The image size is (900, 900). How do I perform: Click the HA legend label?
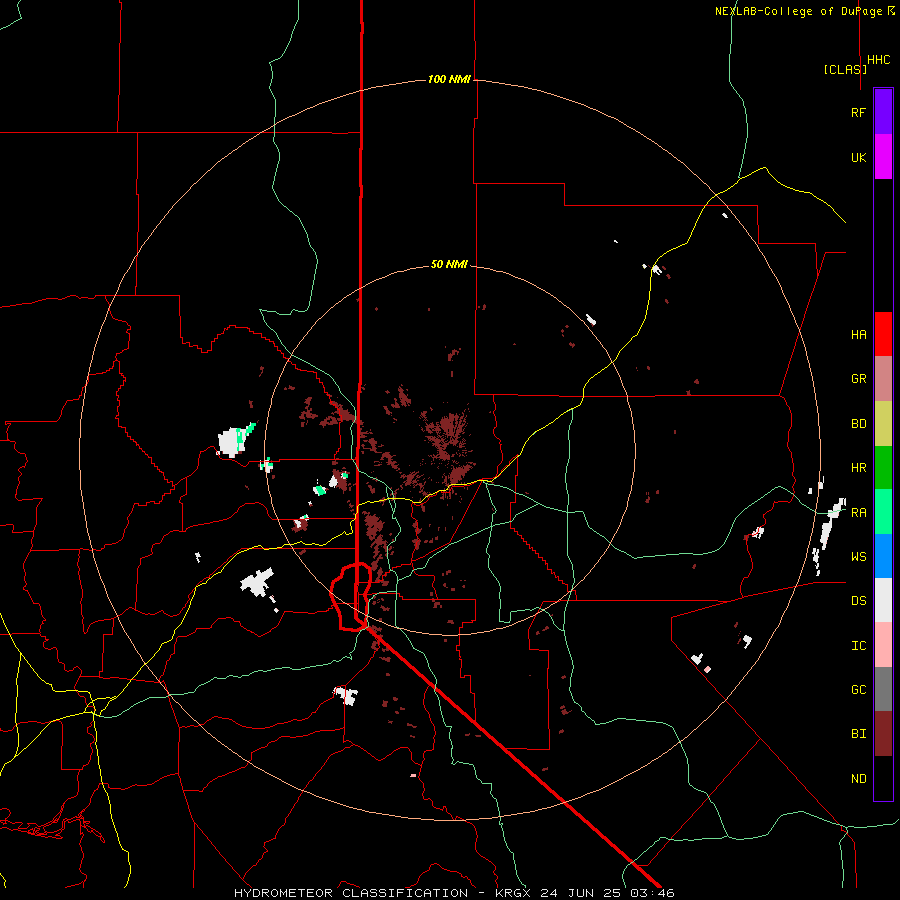(858, 334)
